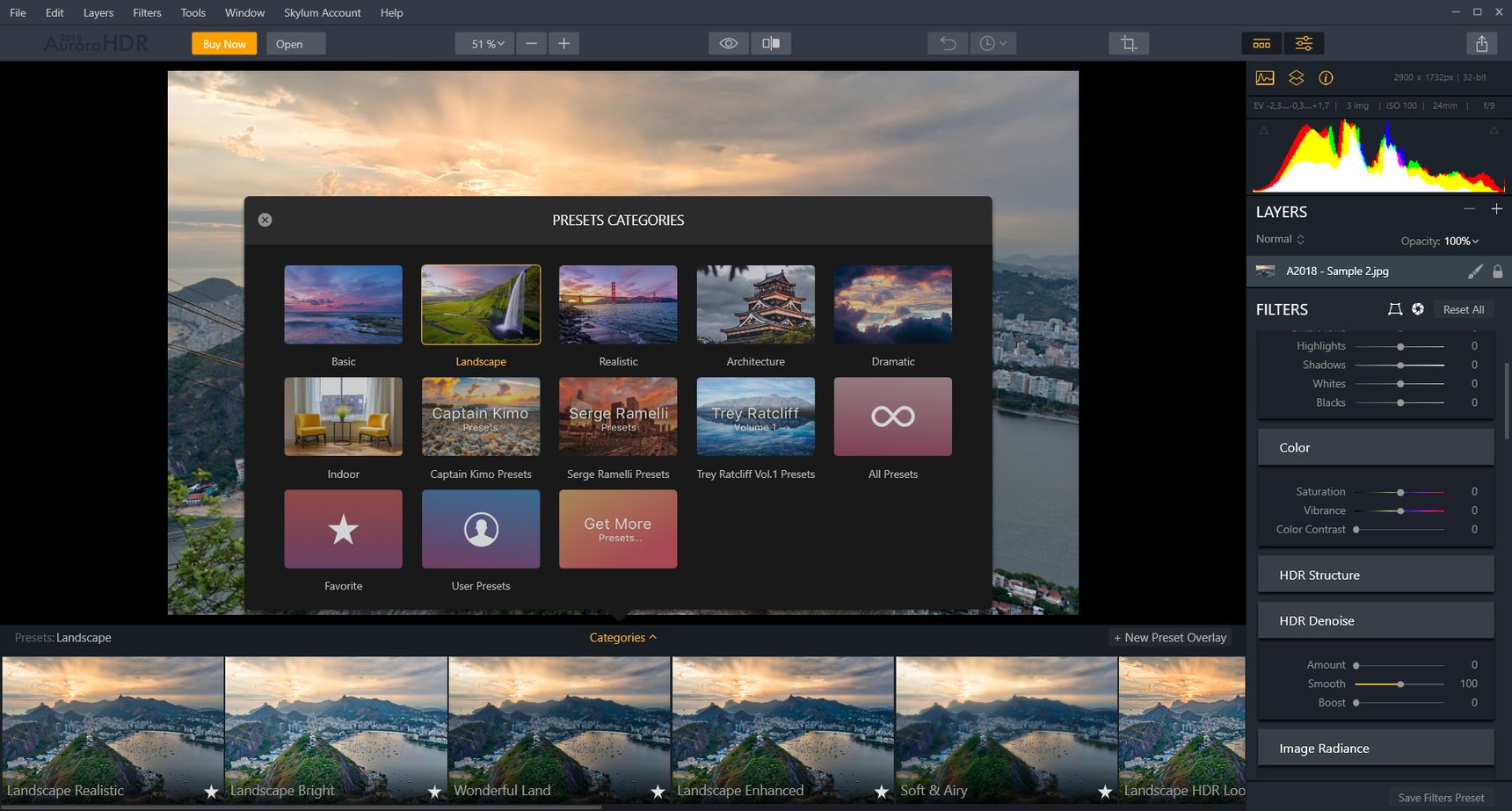This screenshot has height=811, width=1512.
Task: Zoom in with the plus button
Action: tap(563, 43)
